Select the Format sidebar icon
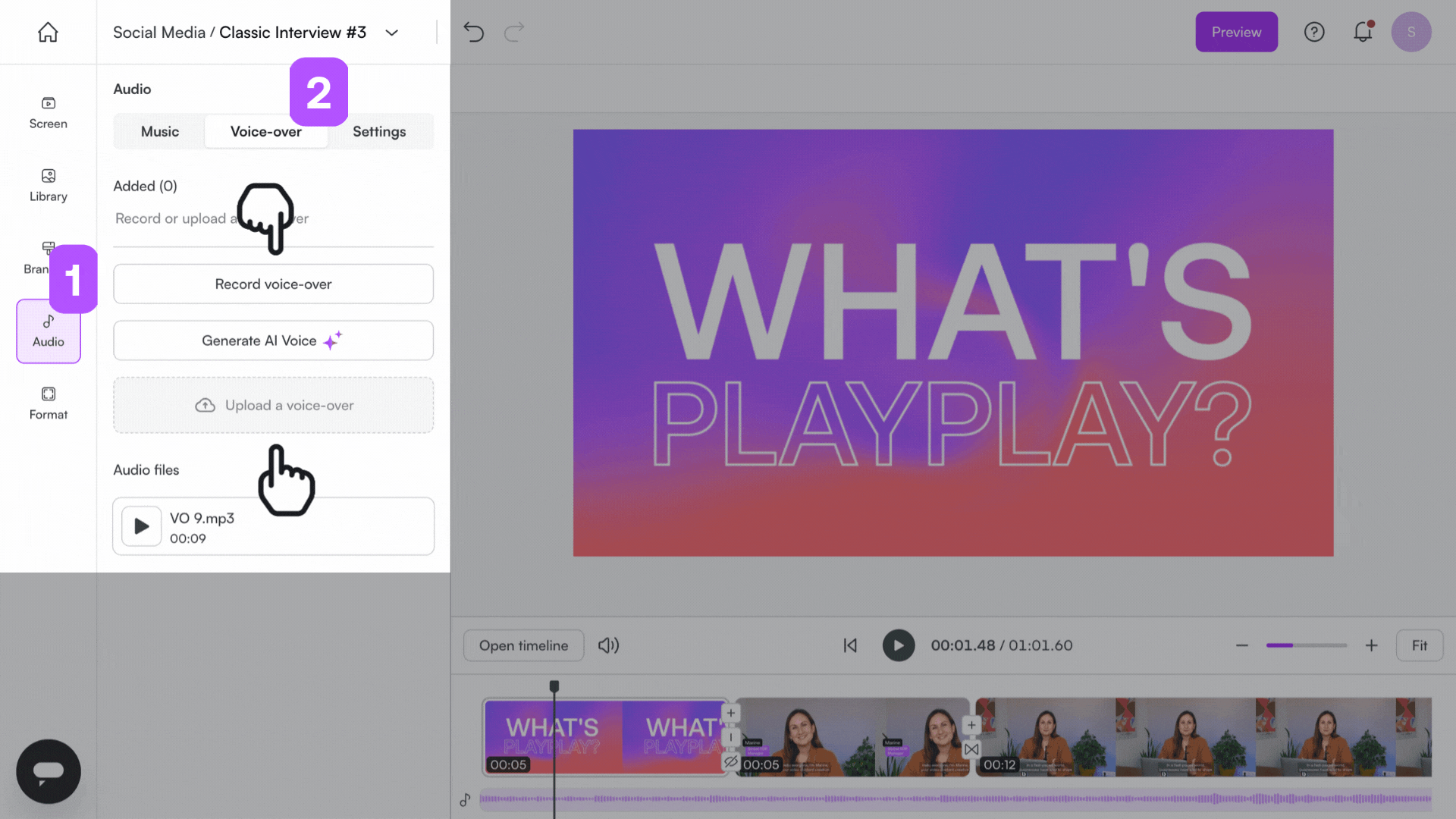Viewport: 1456px width, 819px height. click(x=48, y=403)
